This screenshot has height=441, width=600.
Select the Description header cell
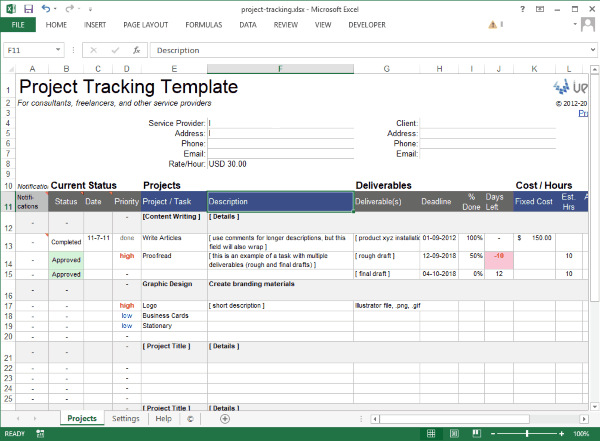tap(280, 202)
